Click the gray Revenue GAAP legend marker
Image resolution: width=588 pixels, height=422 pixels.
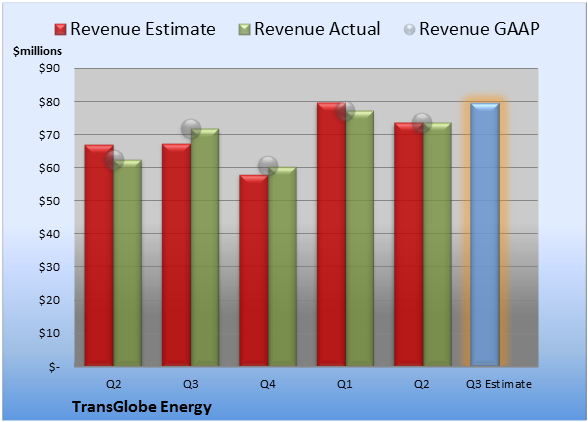410,29
